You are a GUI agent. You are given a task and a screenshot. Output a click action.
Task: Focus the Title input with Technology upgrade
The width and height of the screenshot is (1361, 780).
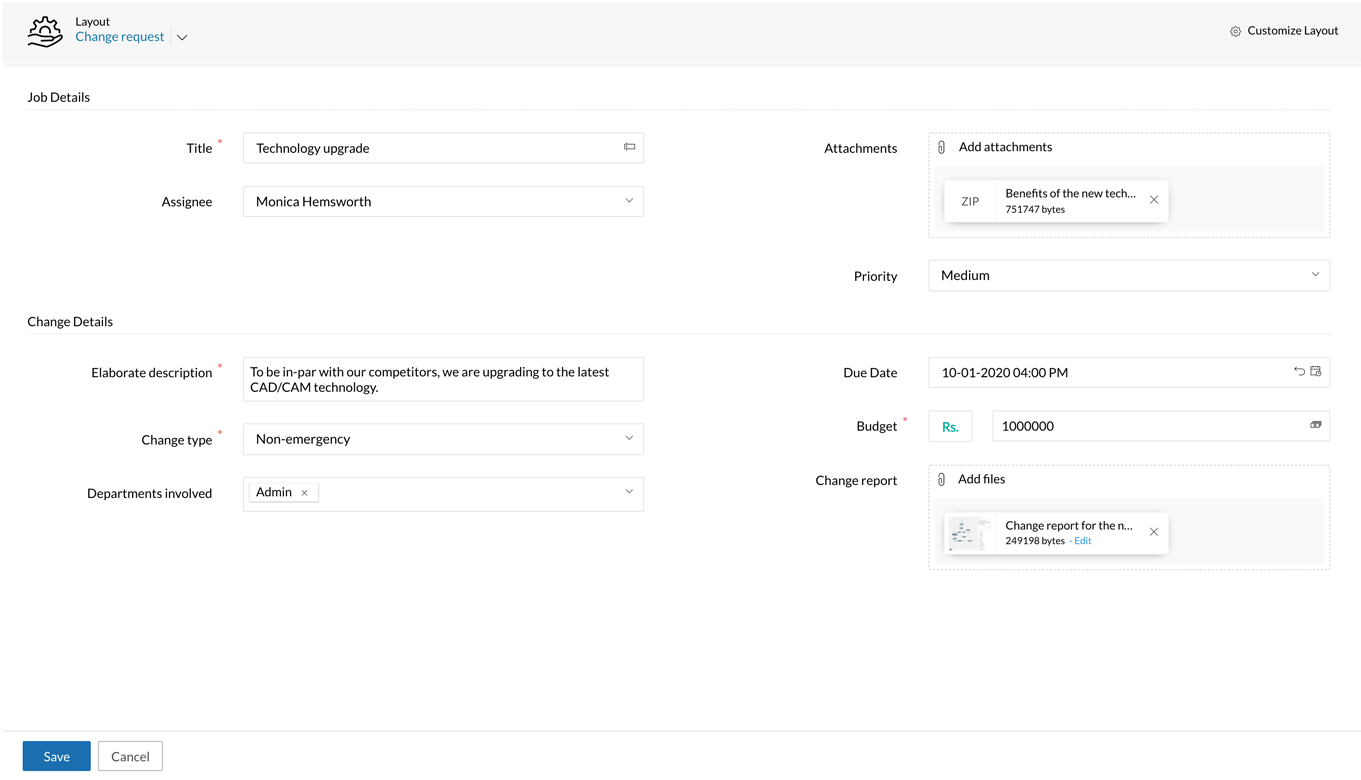443,148
